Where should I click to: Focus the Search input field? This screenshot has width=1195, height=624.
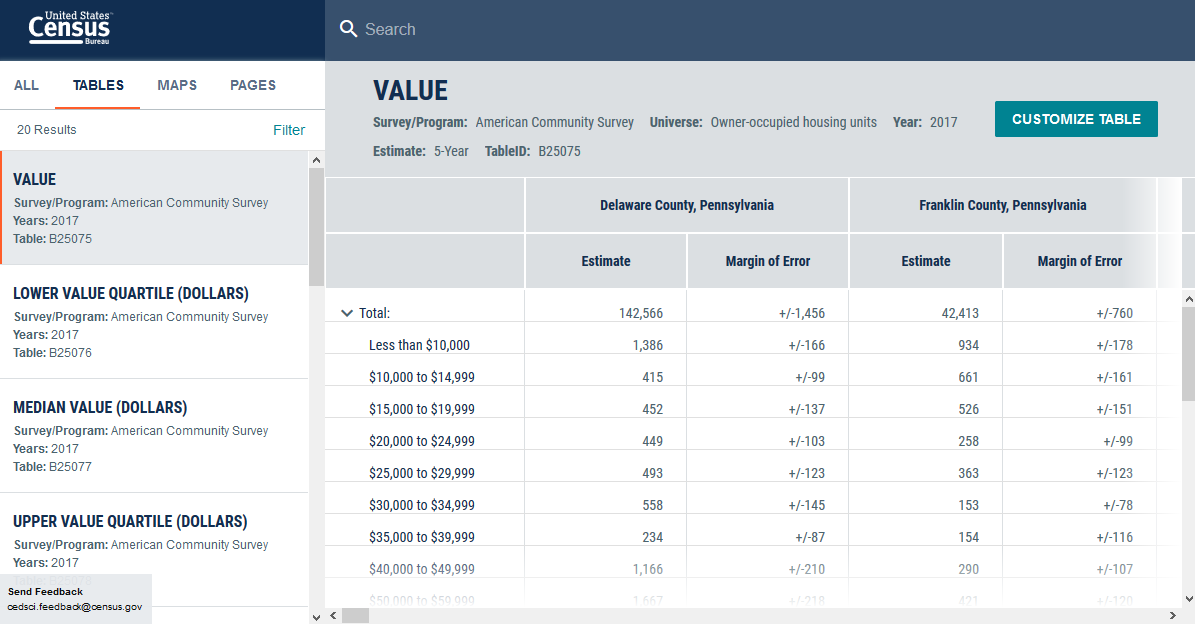coord(762,29)
